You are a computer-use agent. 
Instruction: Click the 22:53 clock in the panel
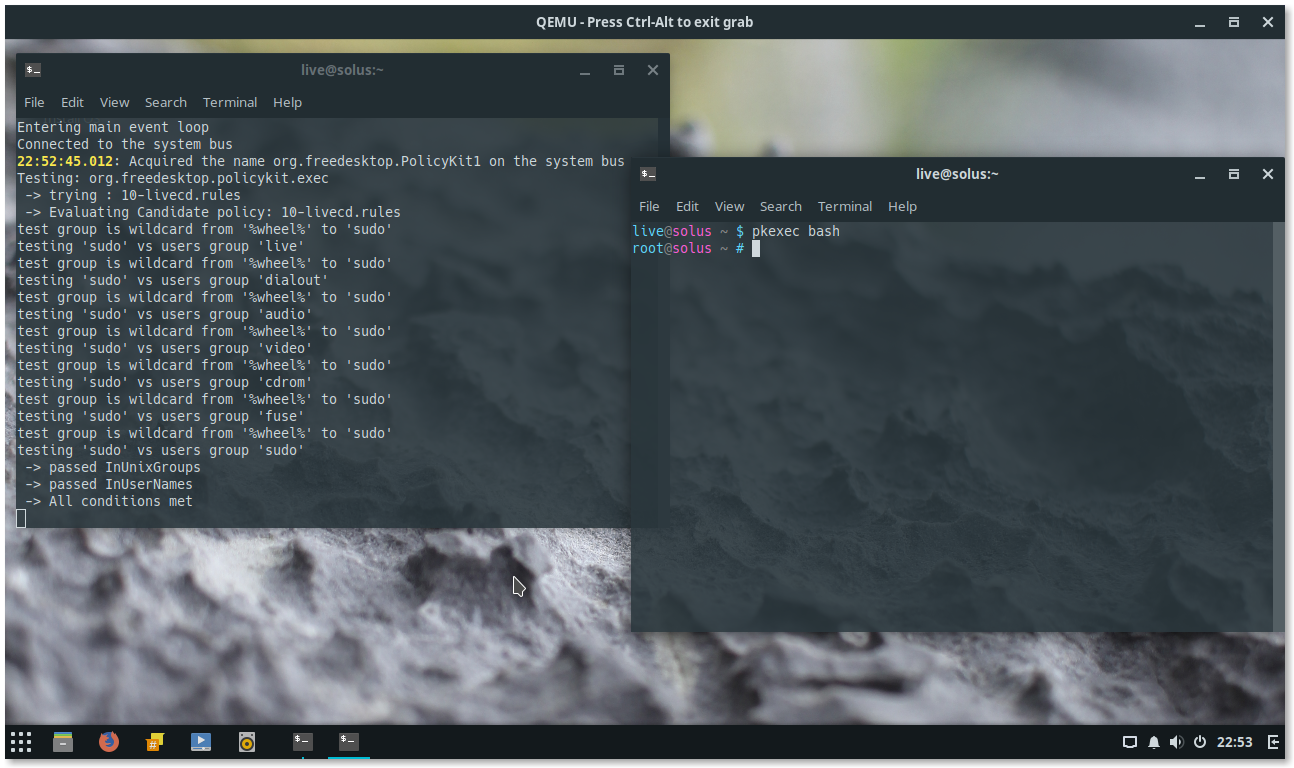click(x=1235, y=742)
